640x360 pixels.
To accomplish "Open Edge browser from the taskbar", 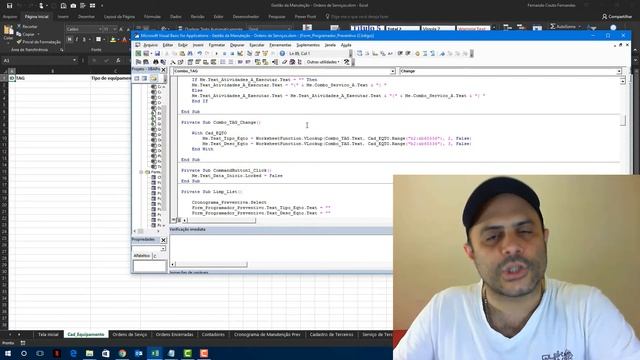I will (x=73, y=353).
